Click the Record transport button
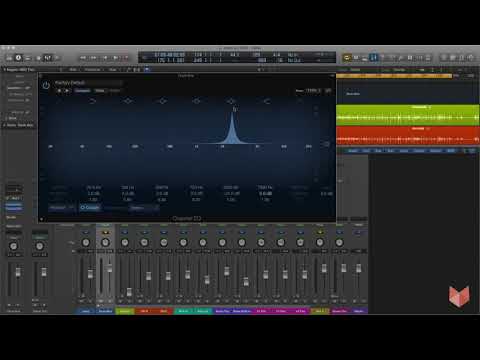Screen dimensions: 480x360 click(x=126, y=58)
